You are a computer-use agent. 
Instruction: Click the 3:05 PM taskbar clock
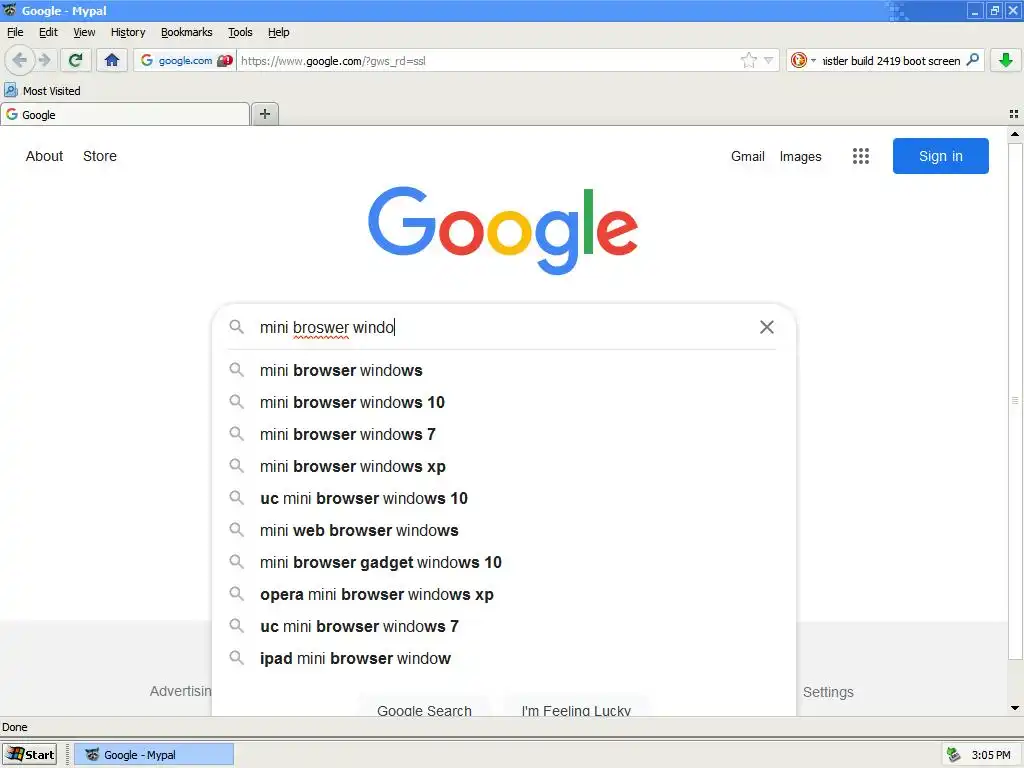click(x=991, y=755)
